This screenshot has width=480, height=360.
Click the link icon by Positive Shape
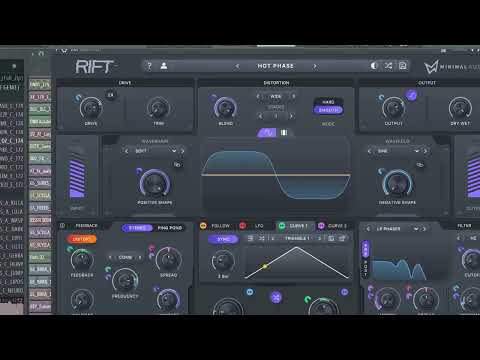pos(177,164)
